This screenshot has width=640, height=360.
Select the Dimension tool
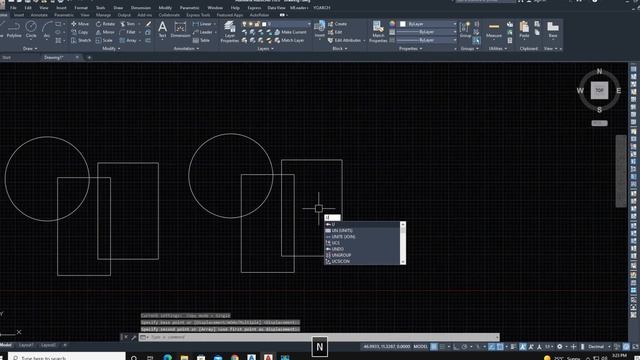pyautogui.click(x=180, y=29)
